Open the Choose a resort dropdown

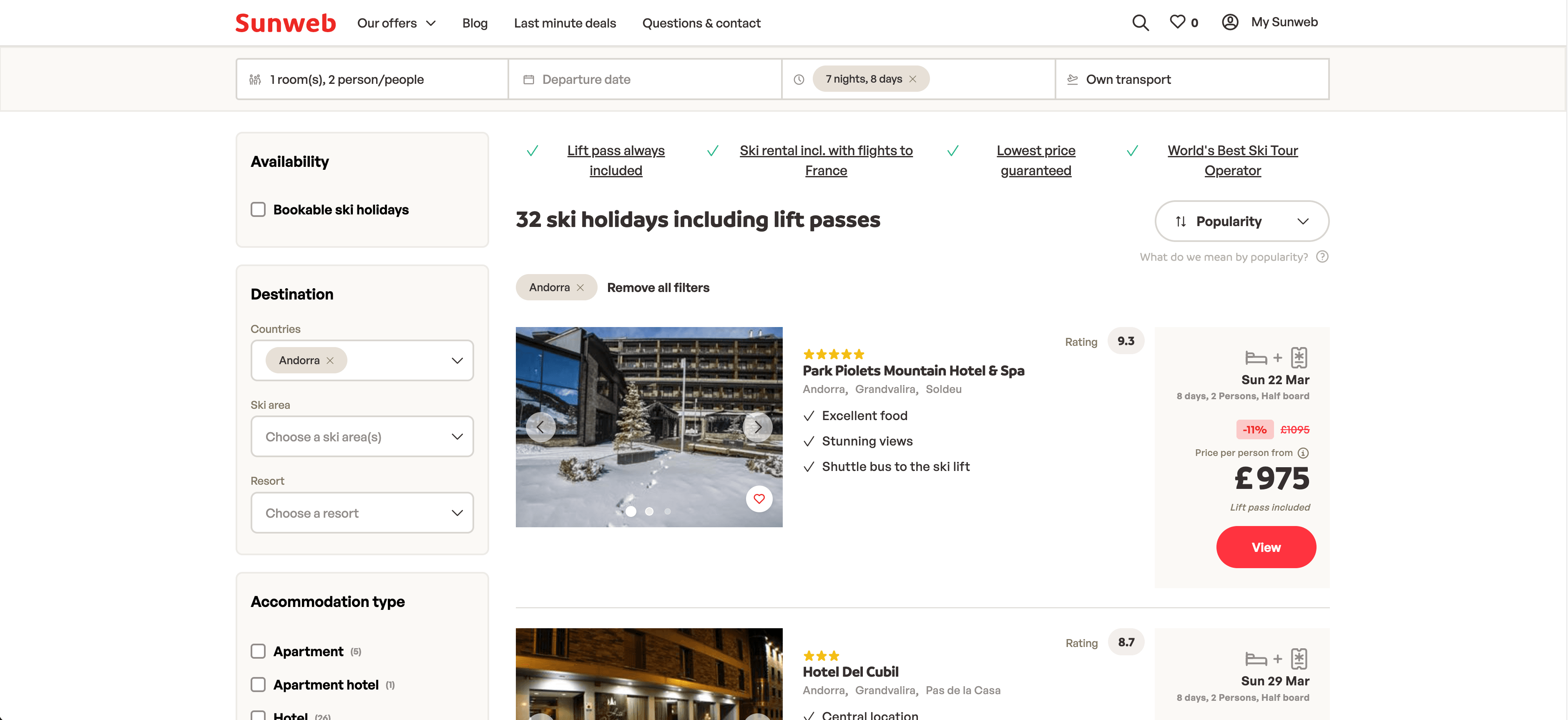pyautogui.click(x=362, y=513)
